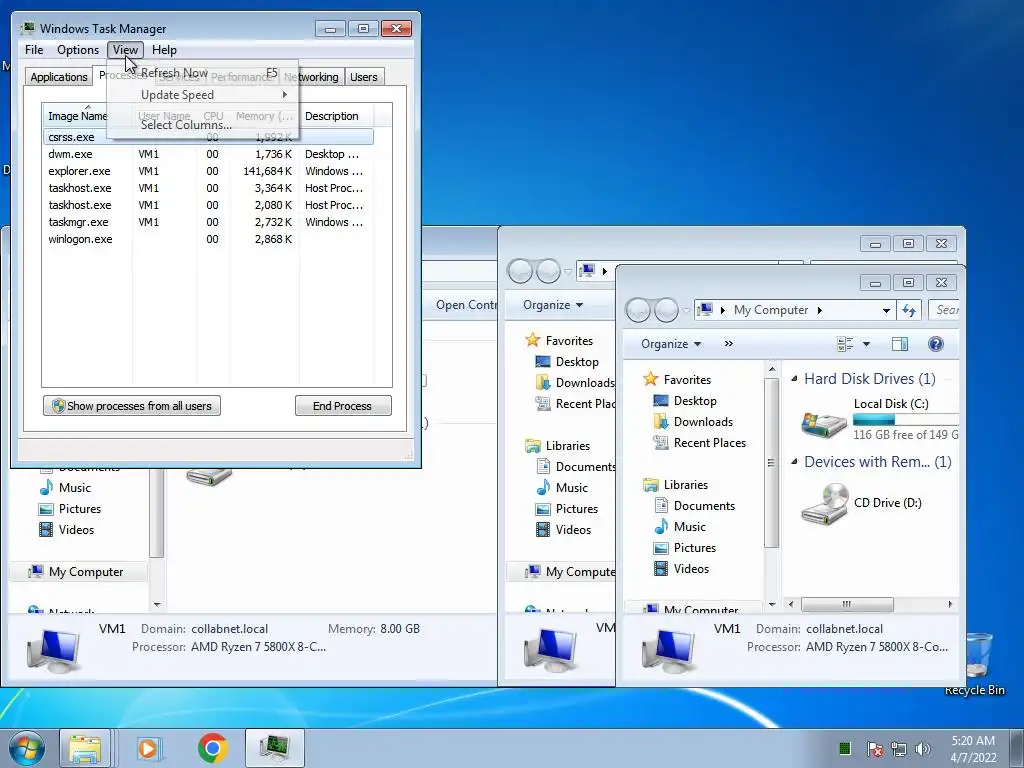Open Organize dropdown in middle Explorer window
The width and height of the screenshot is (1024, 768).
point(552,305)
